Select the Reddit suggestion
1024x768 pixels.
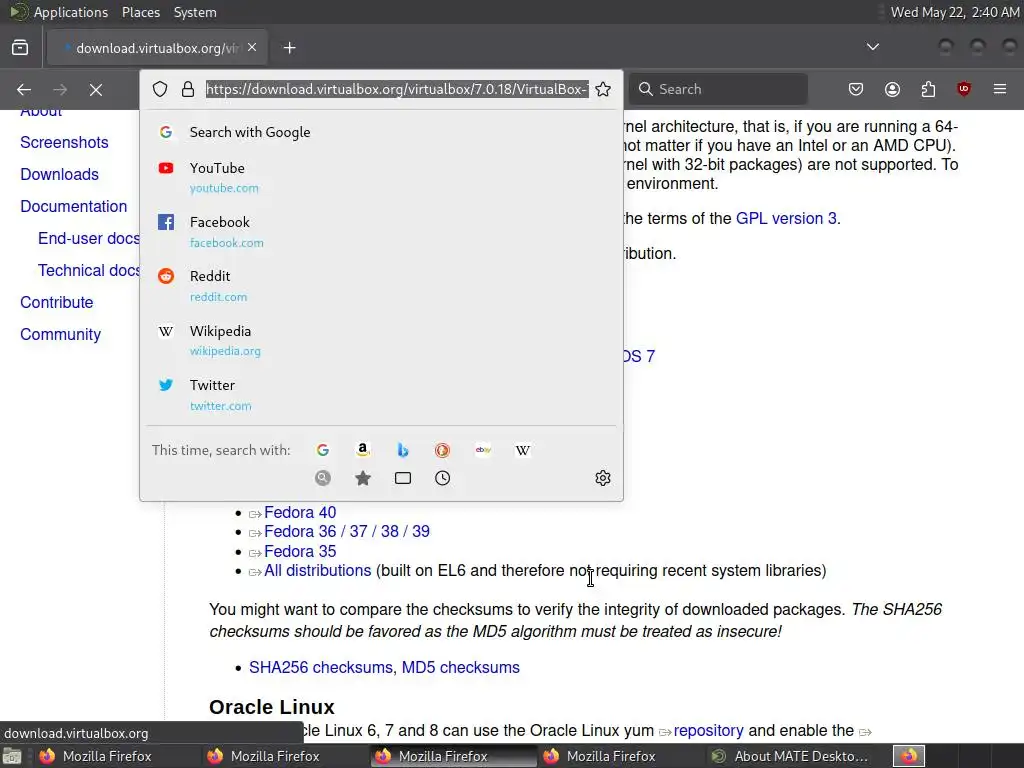point(381,286)
